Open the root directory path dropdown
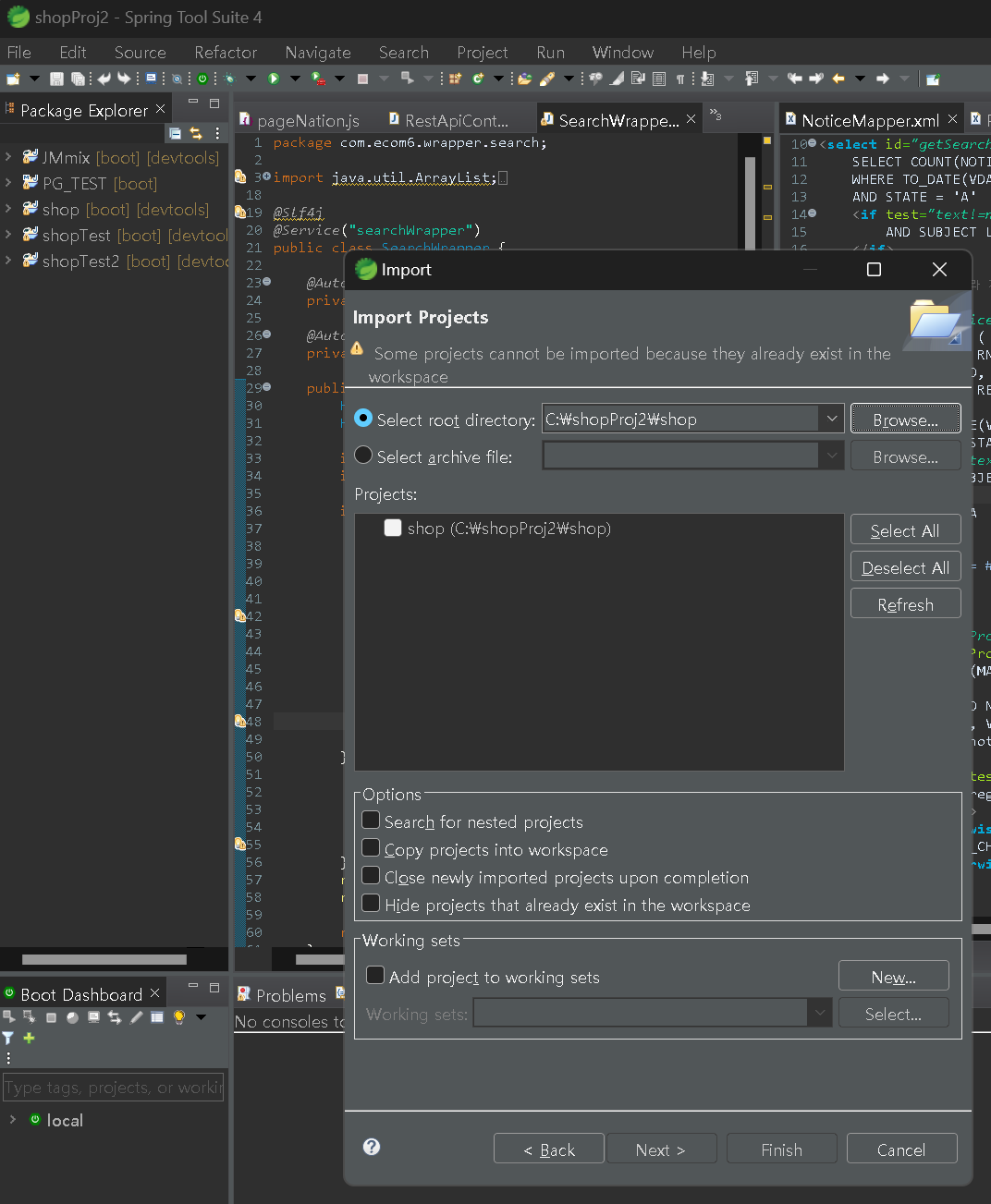The width and height of the screenshot is (991, 1204). point(831,419)
